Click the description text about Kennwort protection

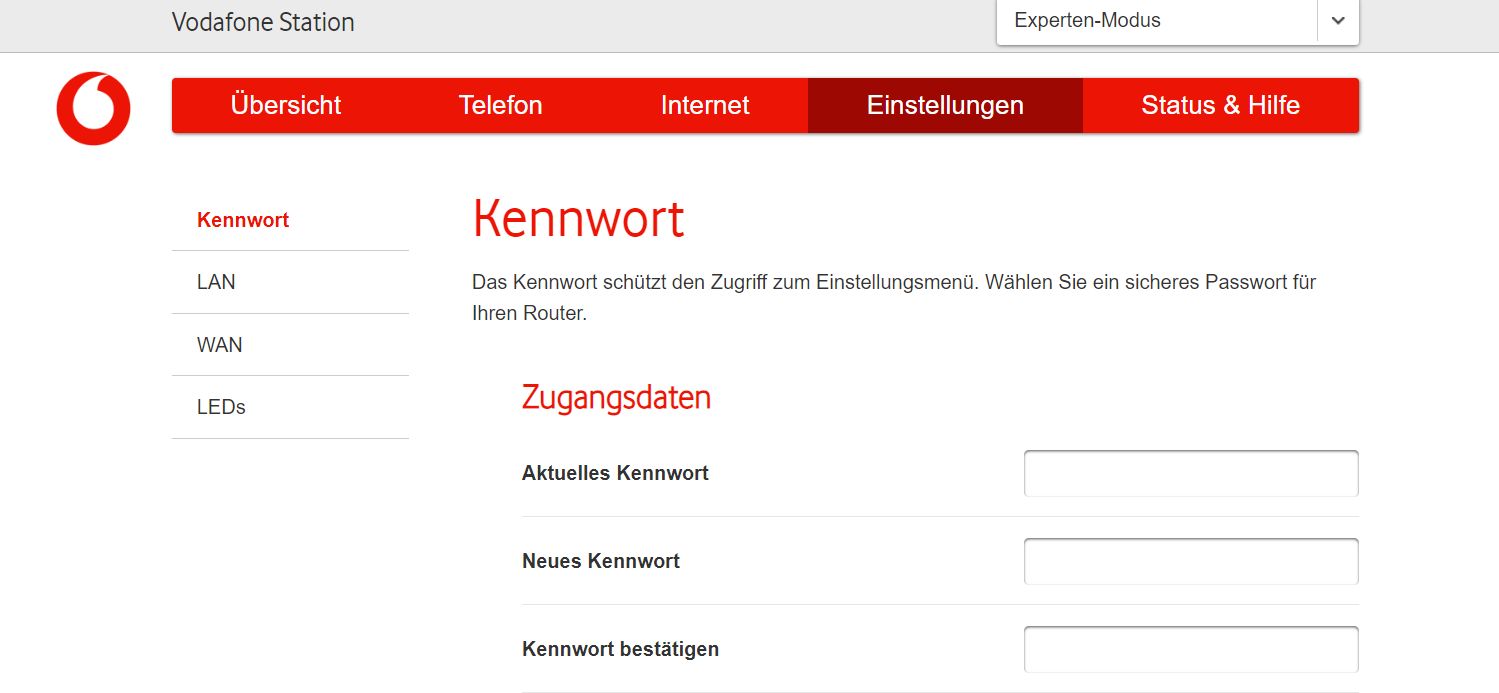pos(894,297)
